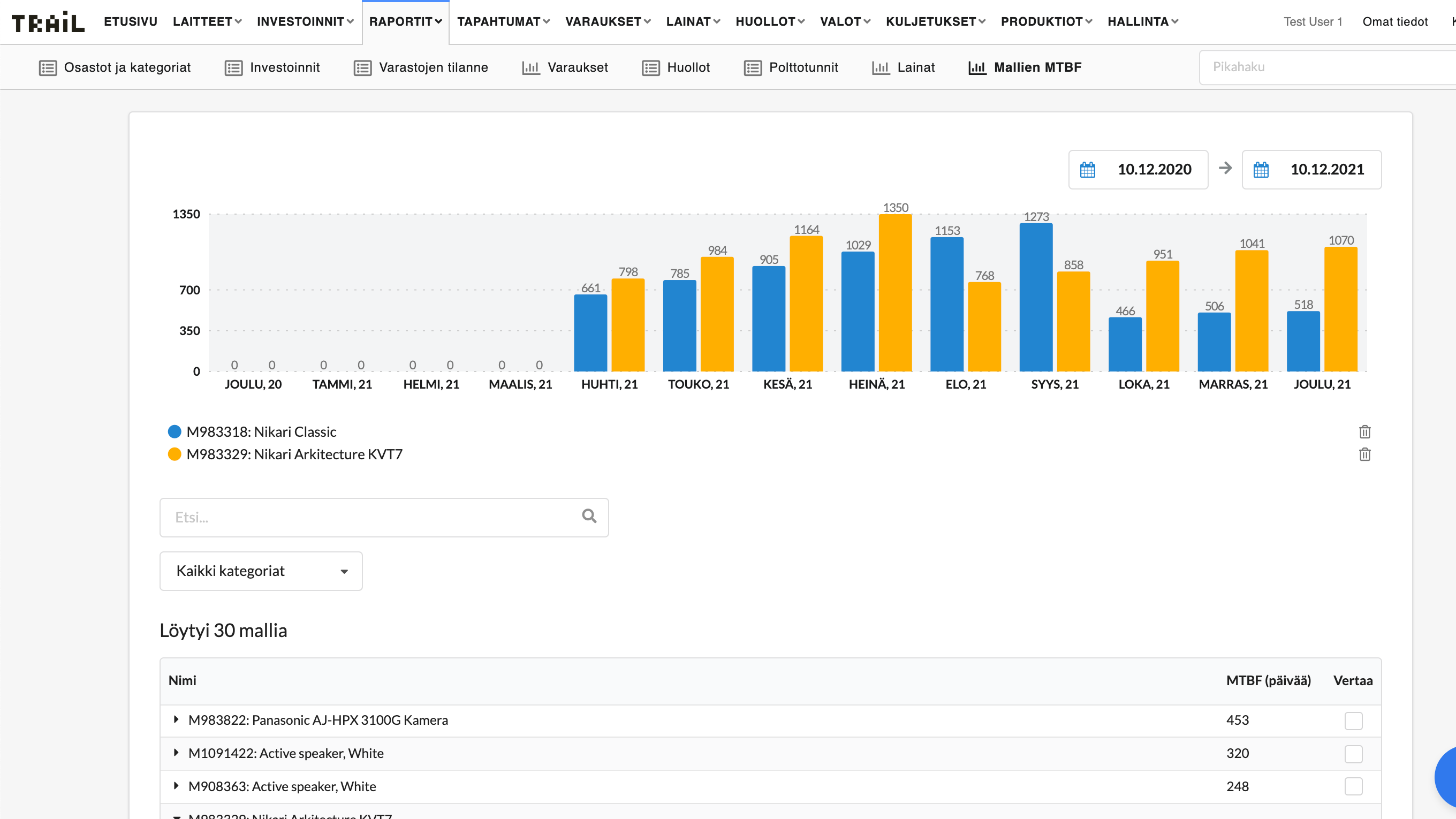This screenshot has height=819, width=1456.
Task: Click start date calendar icon
Action: (1088, 170)
